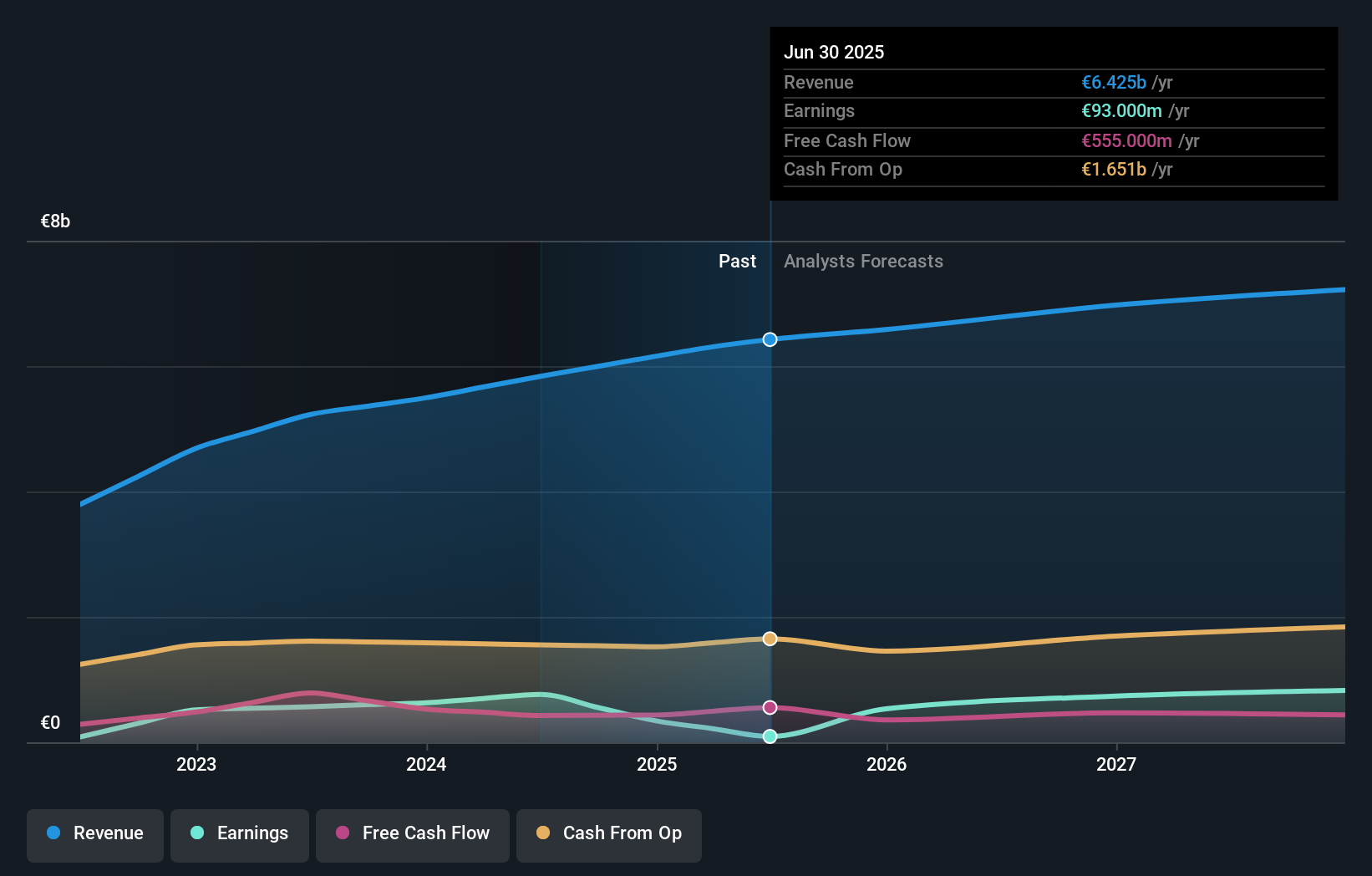Viewport: 1372px width, 876px height.
Task: Toggle the Earnings series off
Action: (x=240, y=833)
